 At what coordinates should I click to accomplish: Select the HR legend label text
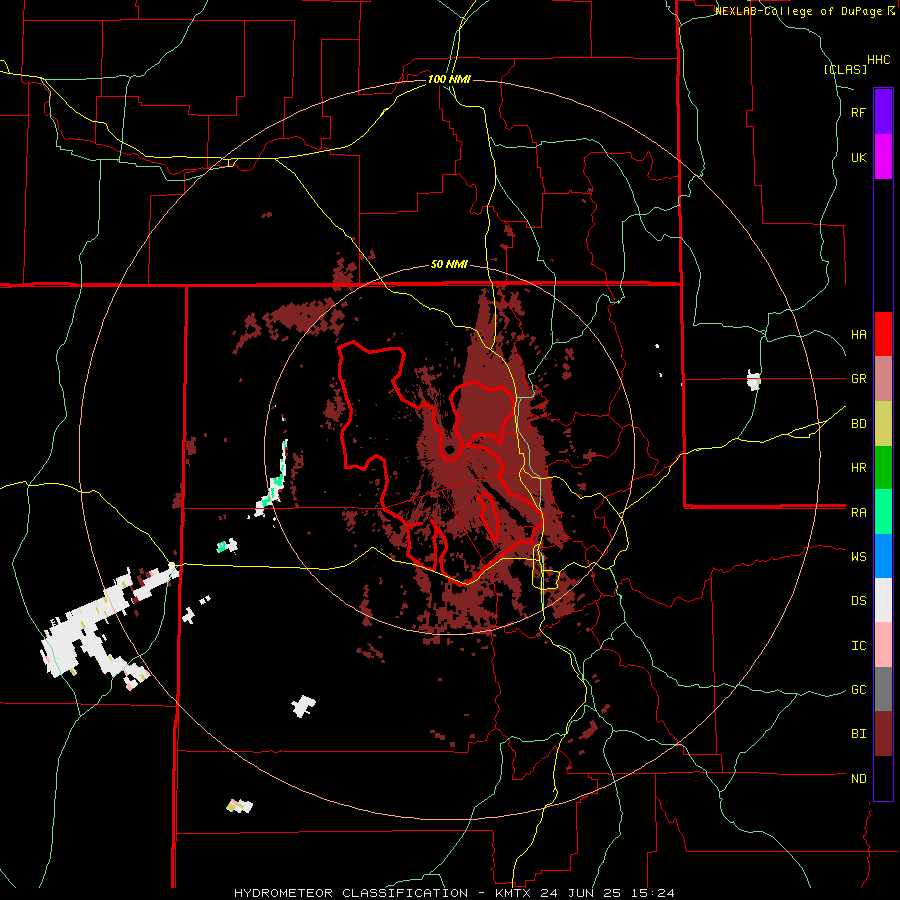858,468
